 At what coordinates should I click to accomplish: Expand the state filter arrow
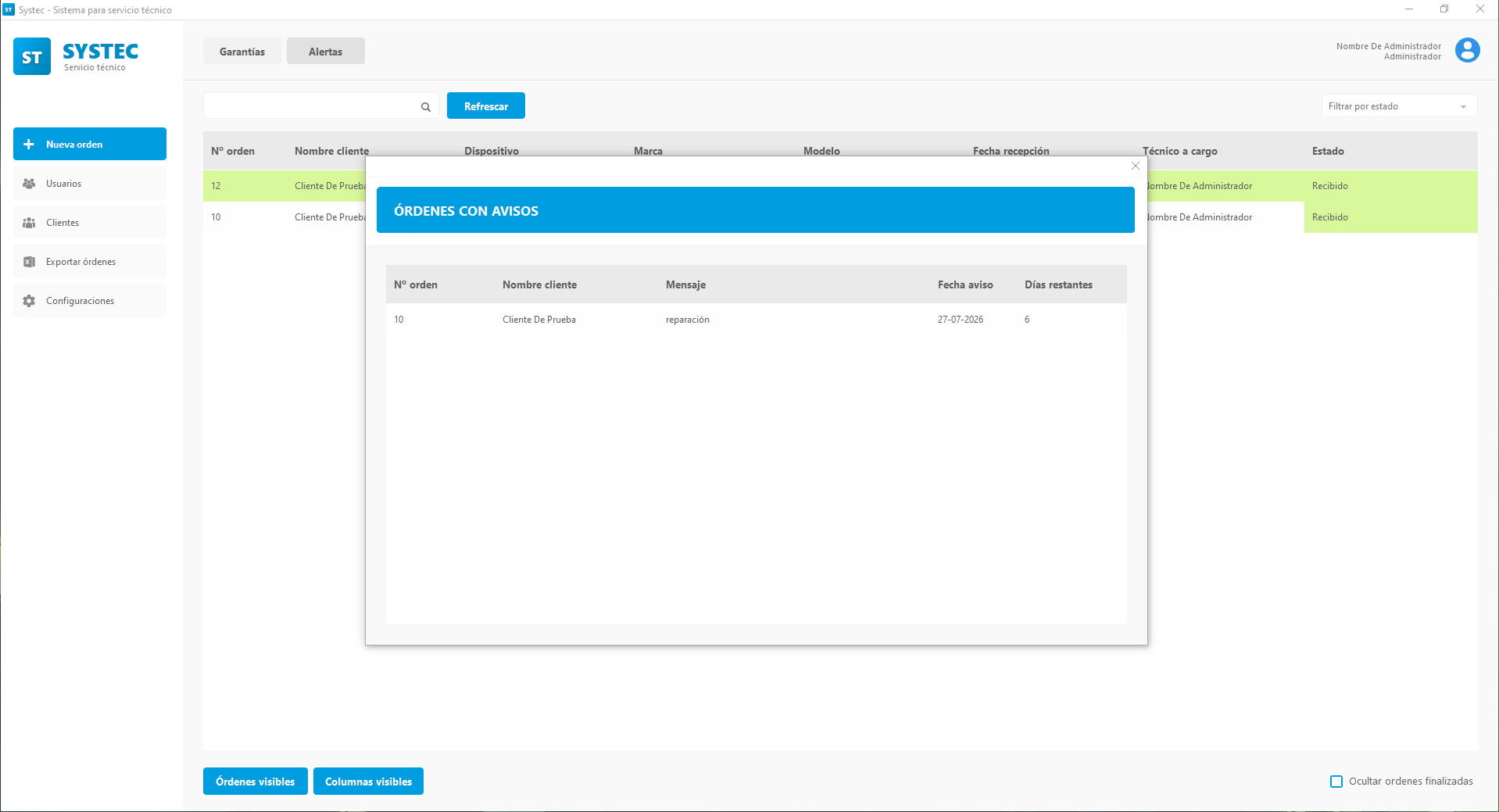[1463, 107]
